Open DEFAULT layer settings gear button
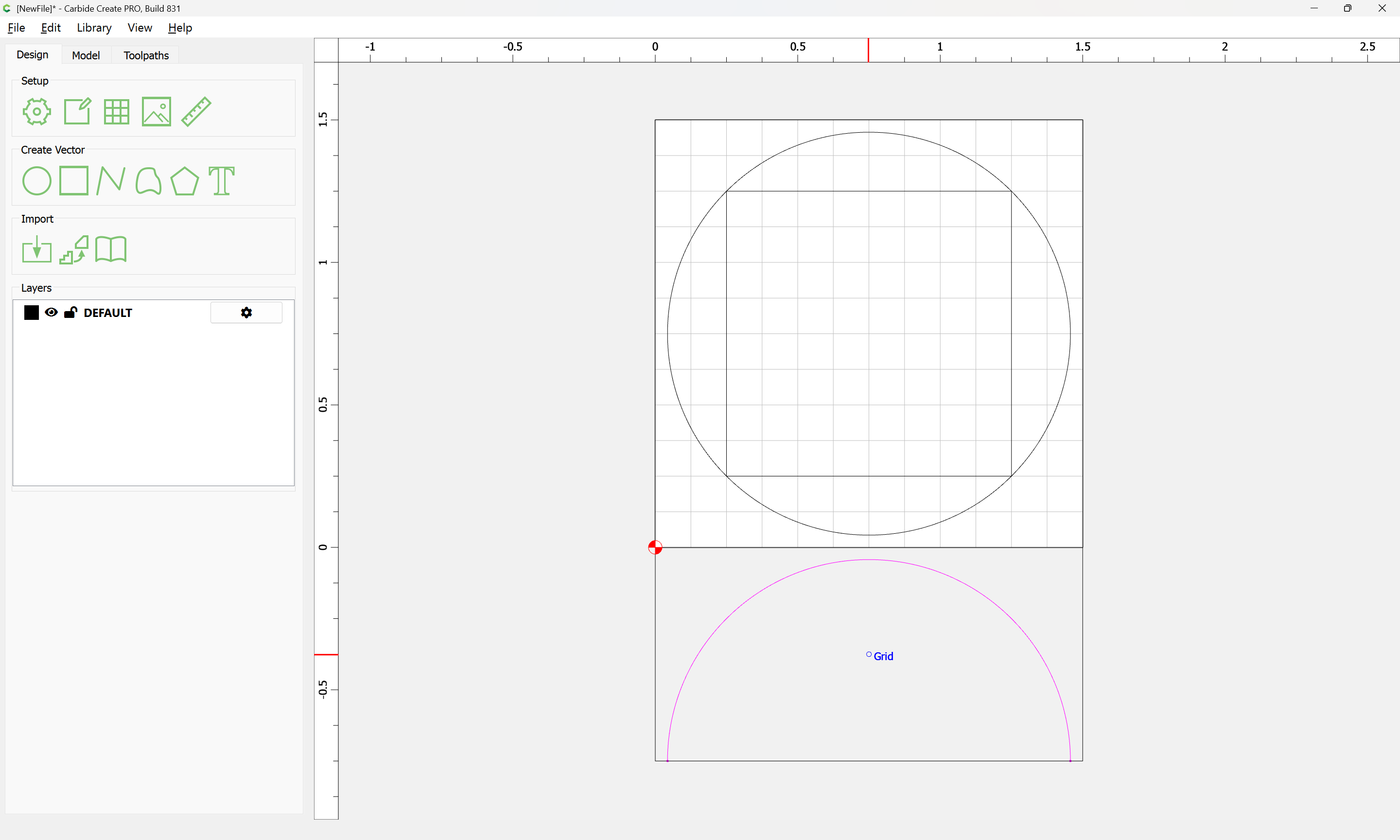This screenshot has width=1400, height=840. click(246, 313)
